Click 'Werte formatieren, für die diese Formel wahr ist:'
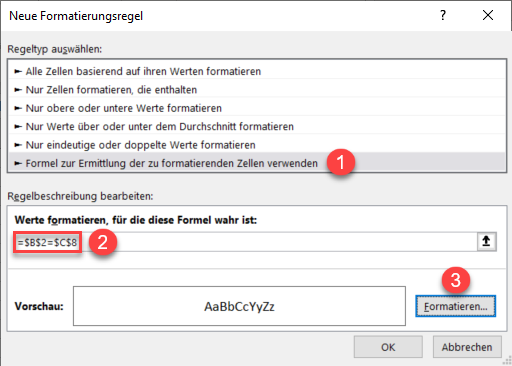 [136, 220]
